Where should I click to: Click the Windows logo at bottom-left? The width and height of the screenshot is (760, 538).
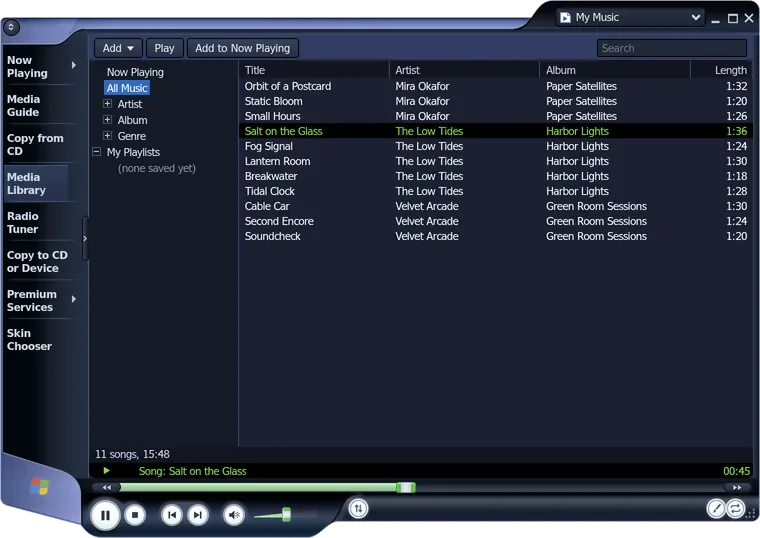tap(40, 486)
